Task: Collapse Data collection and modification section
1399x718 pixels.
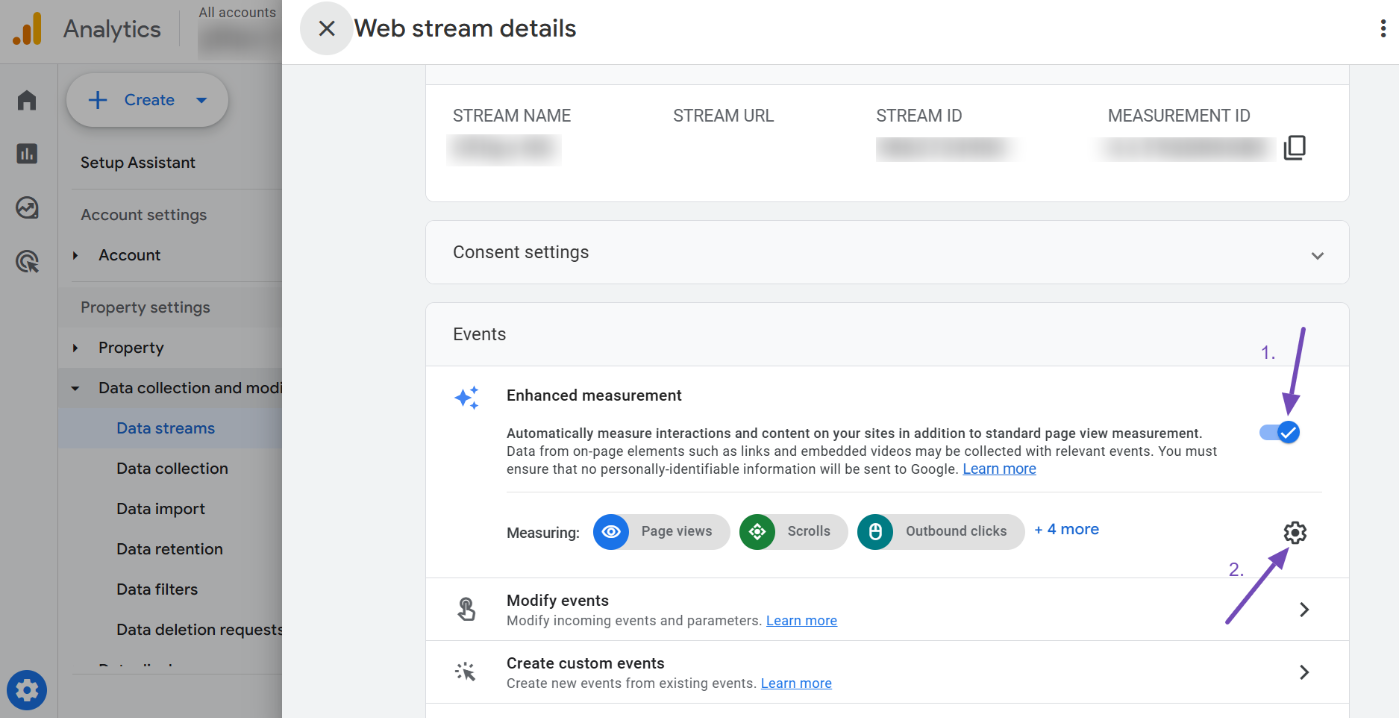Action: (76, 388)
